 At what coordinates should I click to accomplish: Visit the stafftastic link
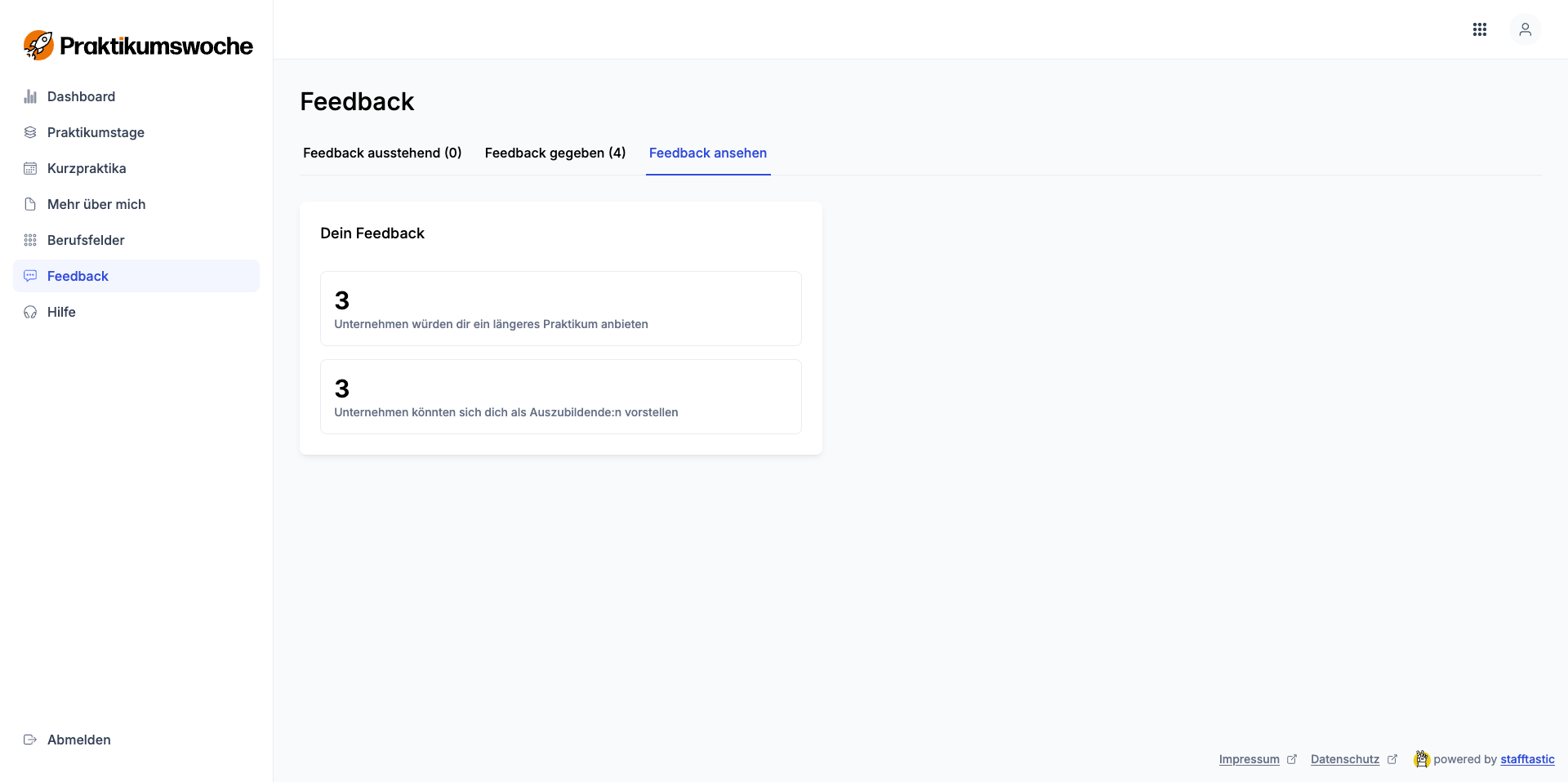click(x=1526, y=759)
